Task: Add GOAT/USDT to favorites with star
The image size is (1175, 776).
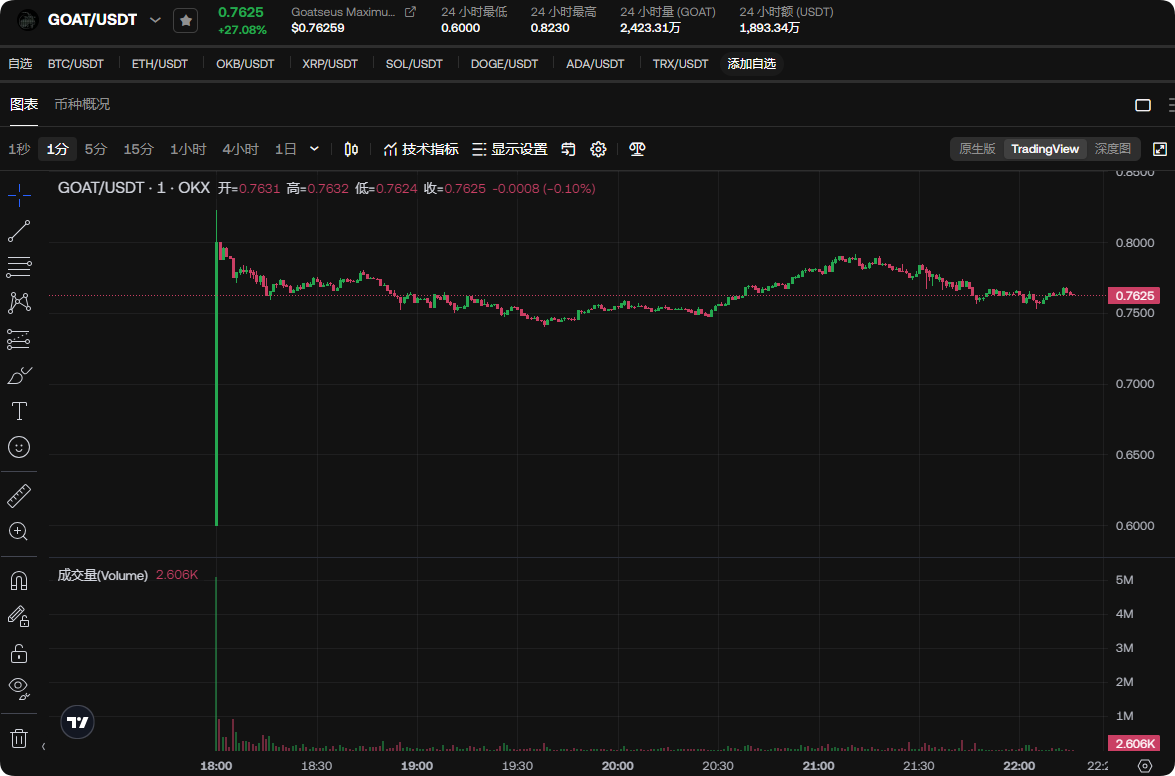Action: tap(185, 20)
